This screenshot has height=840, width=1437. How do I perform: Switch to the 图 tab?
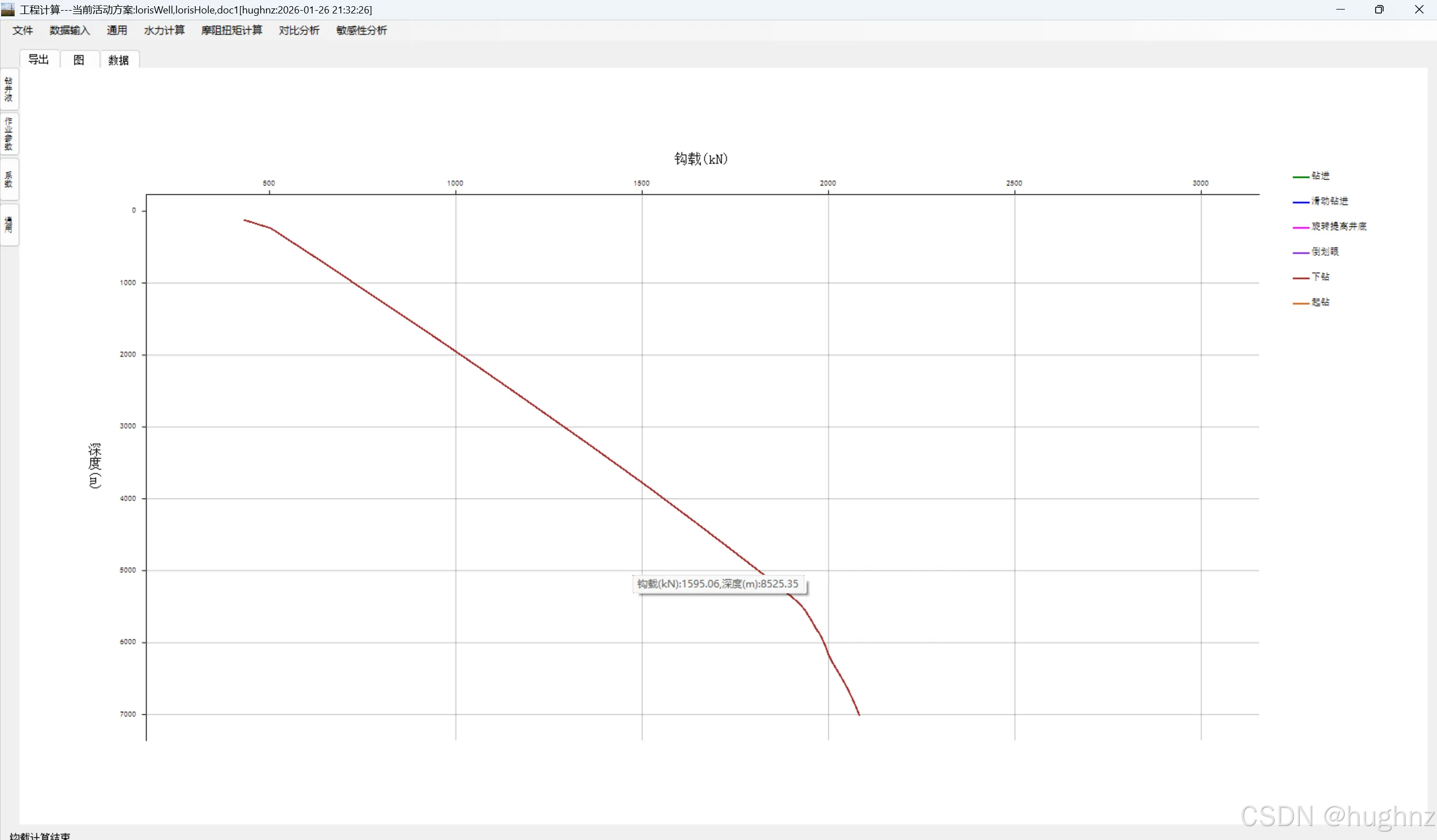coord(79,60)
